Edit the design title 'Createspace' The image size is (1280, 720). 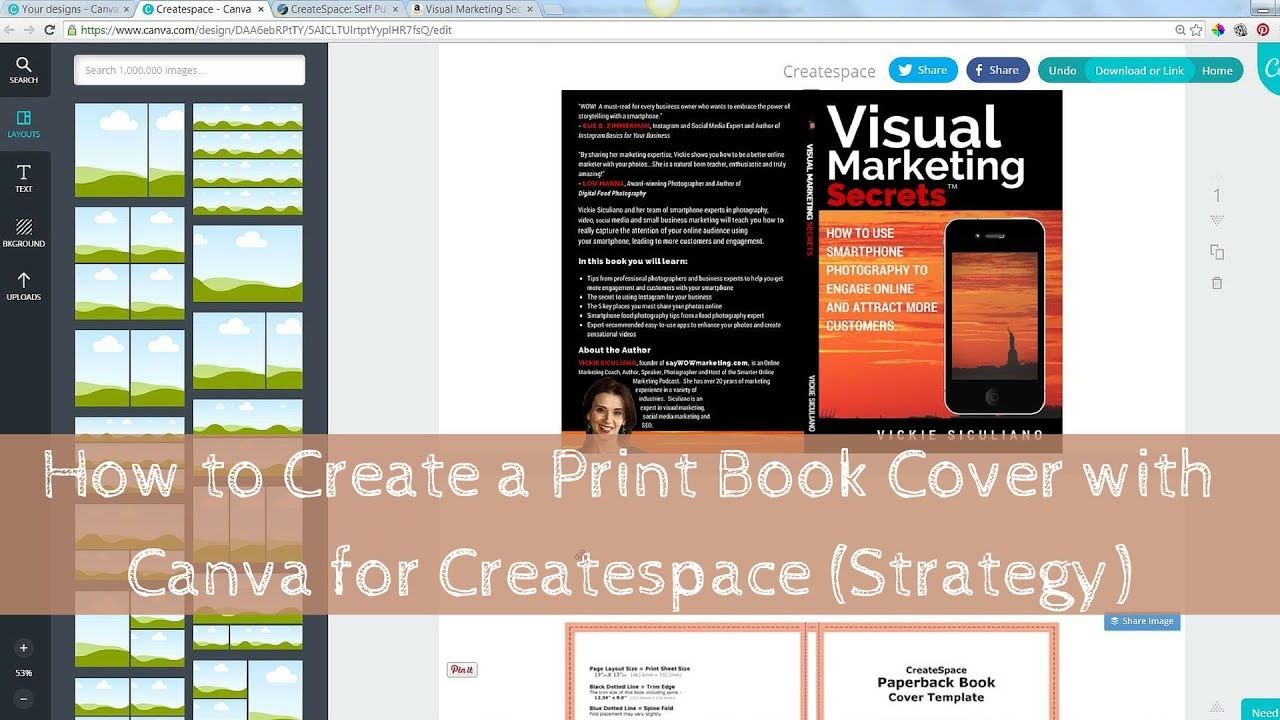tap(829, 71)
